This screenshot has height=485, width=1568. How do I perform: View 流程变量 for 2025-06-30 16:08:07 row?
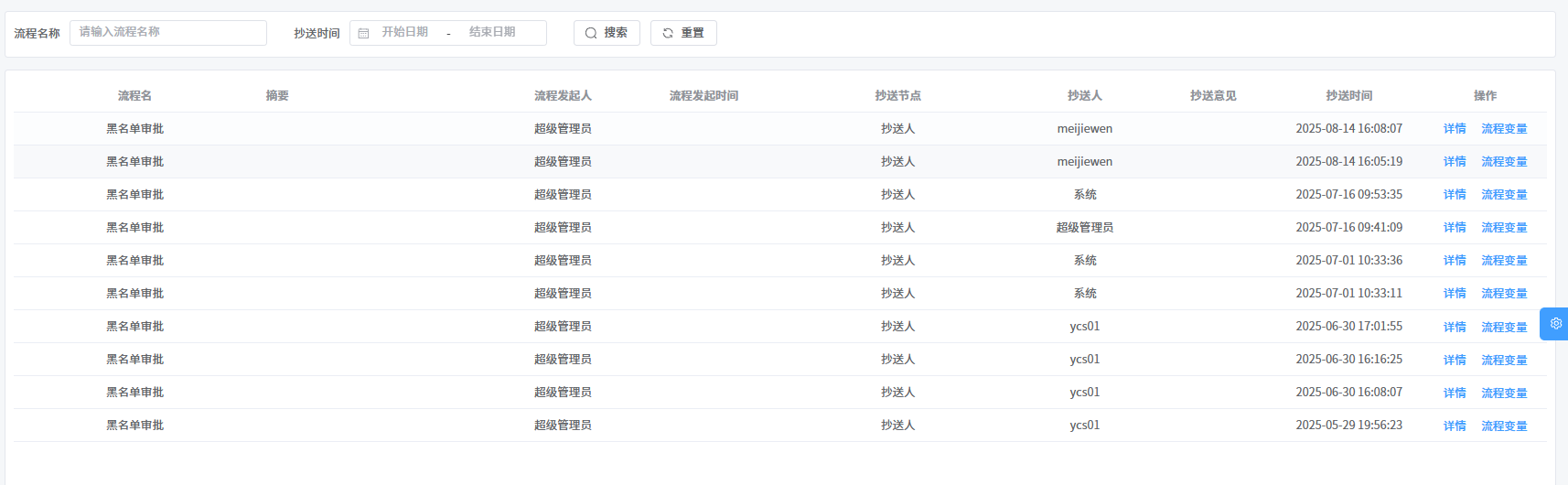(x=1504, y=393)
